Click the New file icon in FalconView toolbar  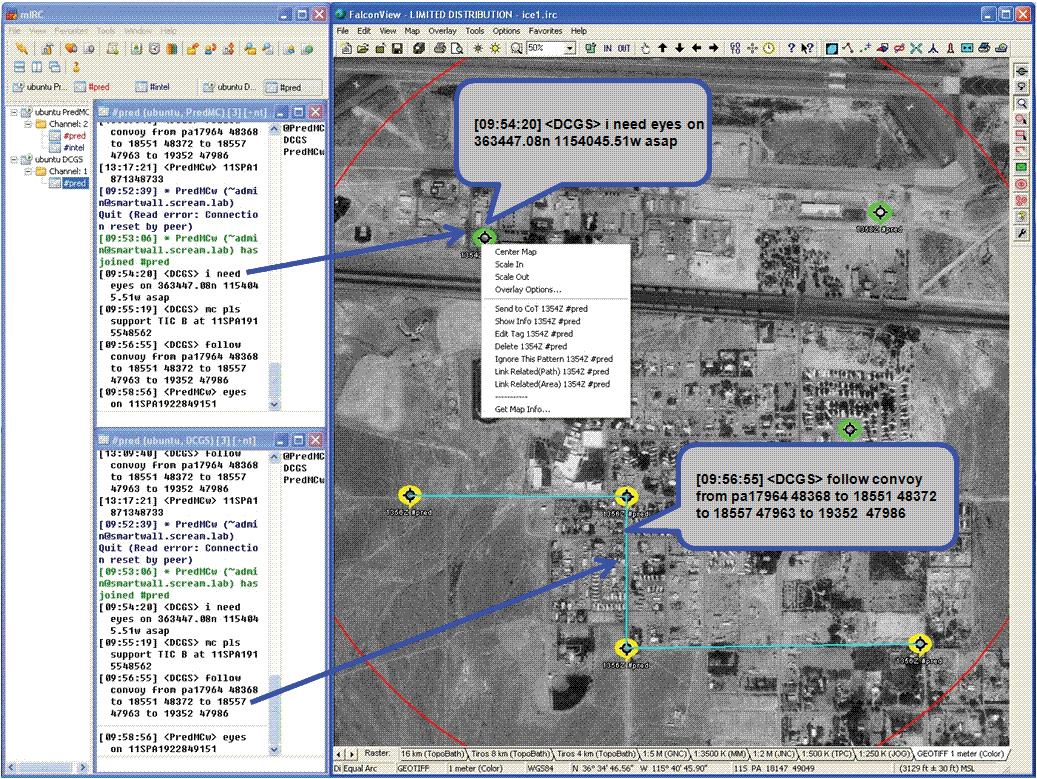tap(347, 48)
